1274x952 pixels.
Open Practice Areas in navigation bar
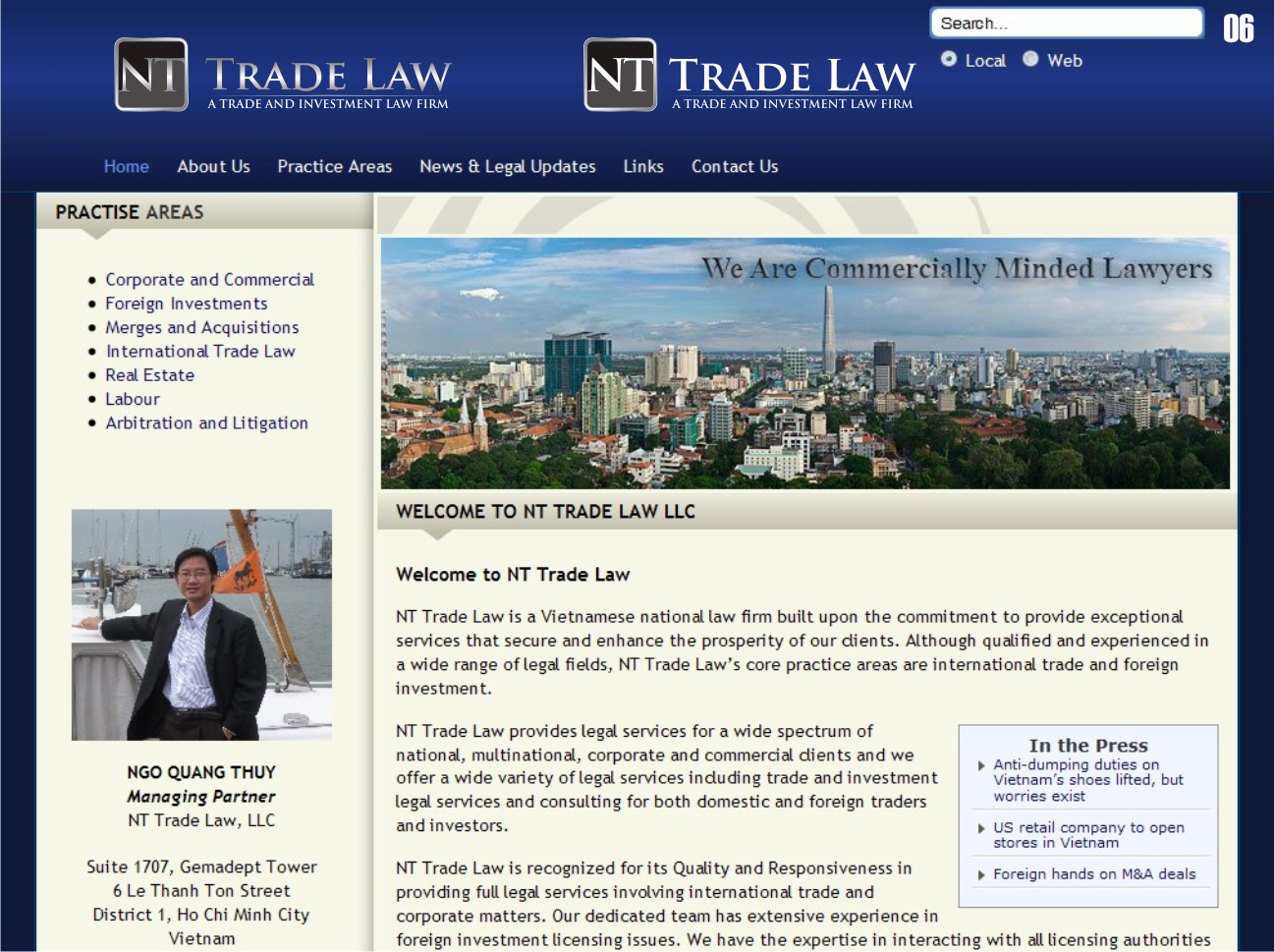coord(334,167)
